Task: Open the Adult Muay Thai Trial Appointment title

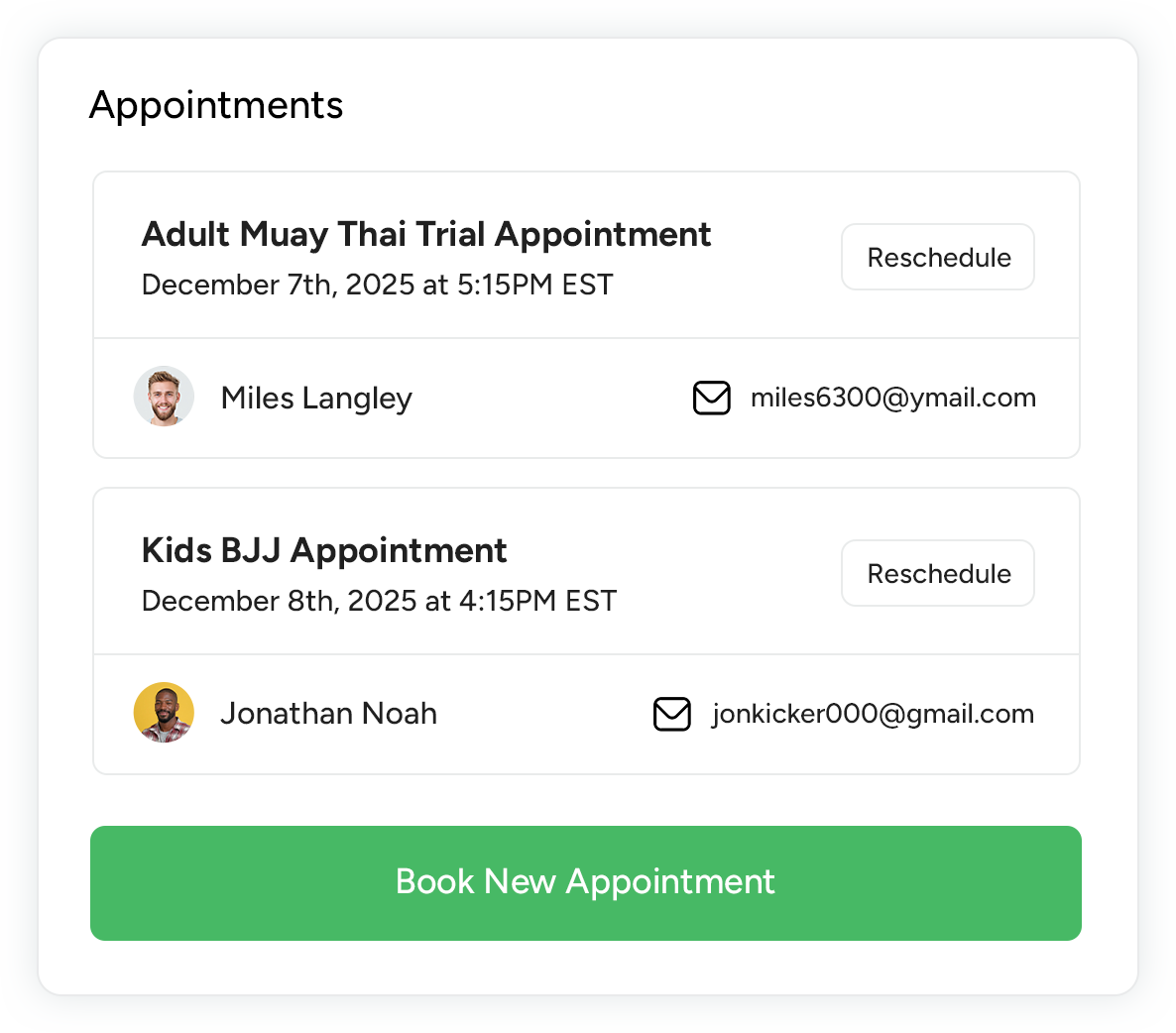Action: [426, 235]
